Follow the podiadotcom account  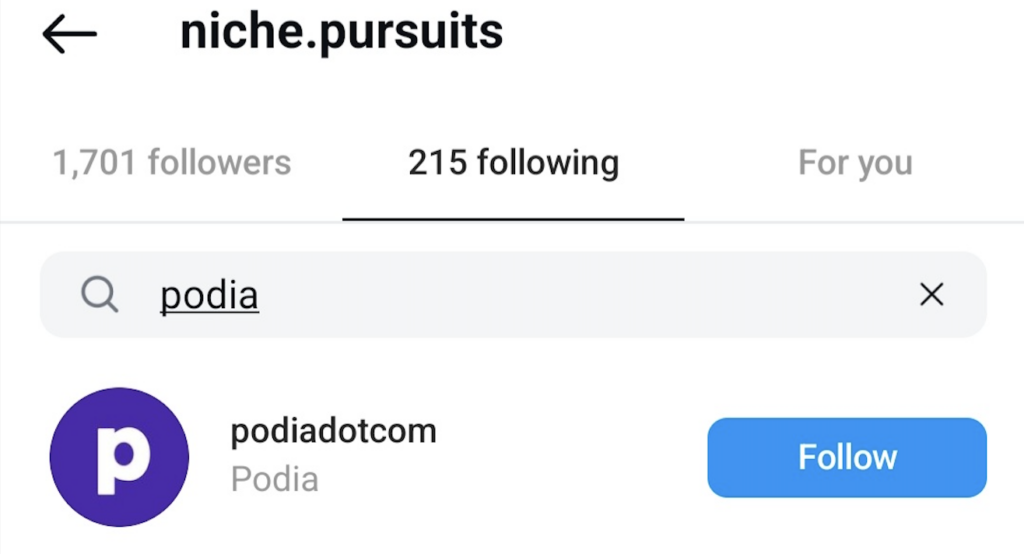847,457
